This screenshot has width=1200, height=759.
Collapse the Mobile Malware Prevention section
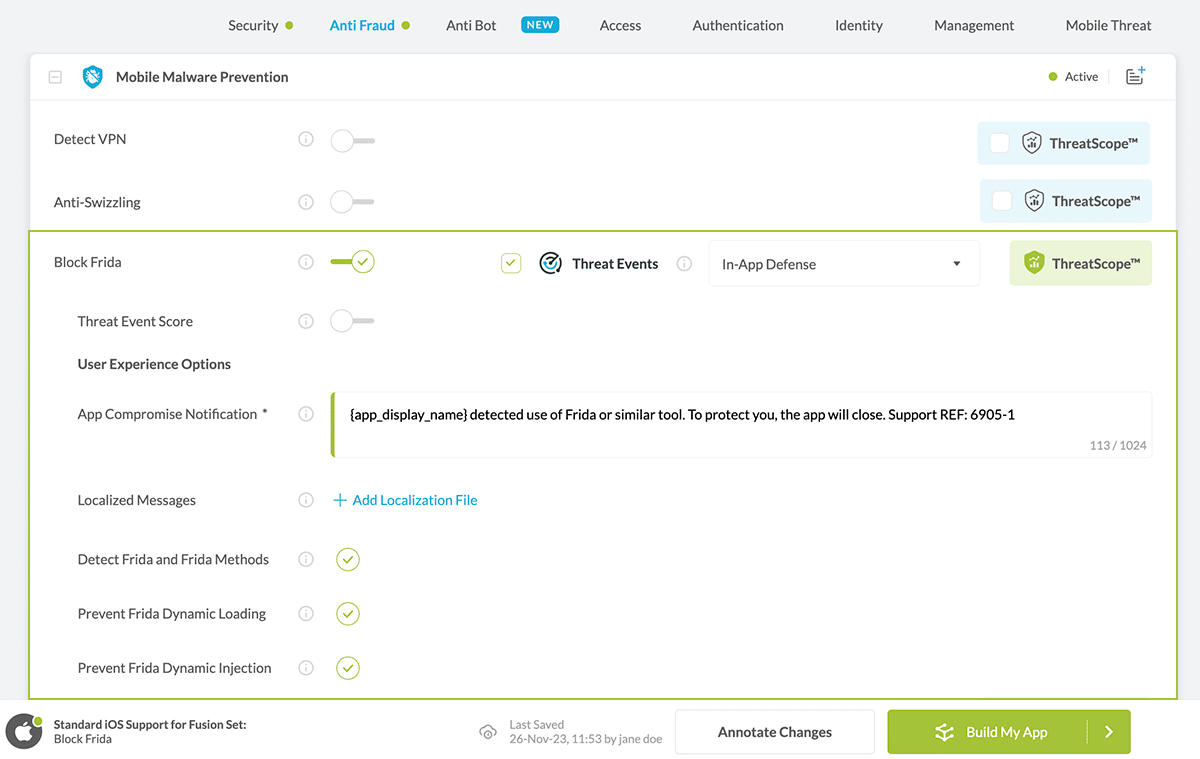pos(56,77)
